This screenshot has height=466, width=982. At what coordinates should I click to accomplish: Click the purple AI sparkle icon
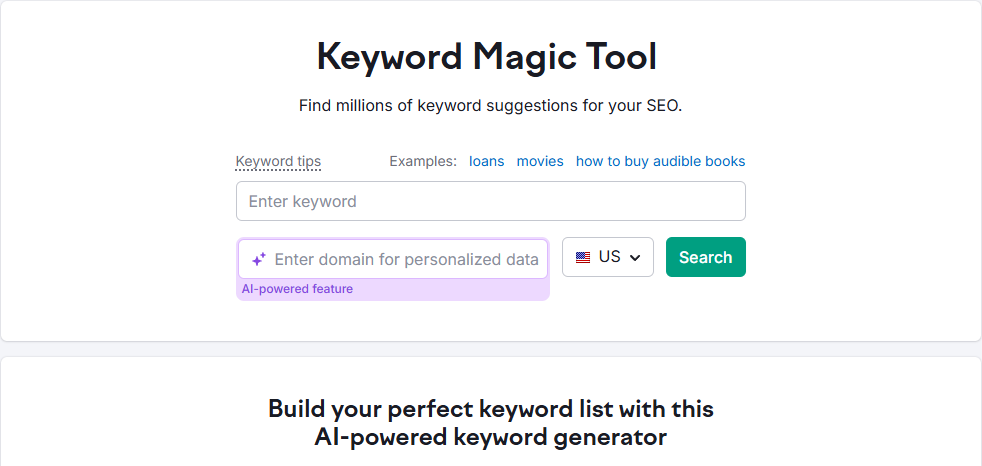259,259
